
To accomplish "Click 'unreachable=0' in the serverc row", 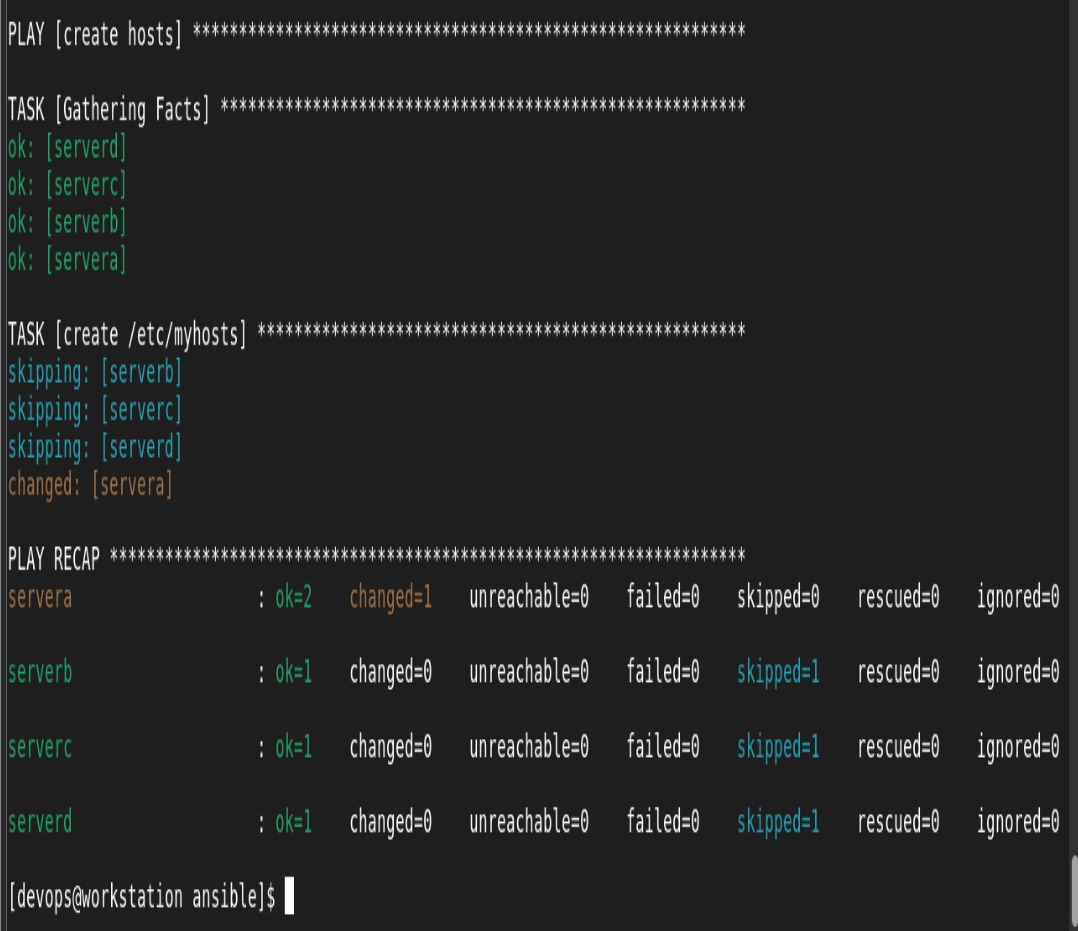I will pos(529,746).
